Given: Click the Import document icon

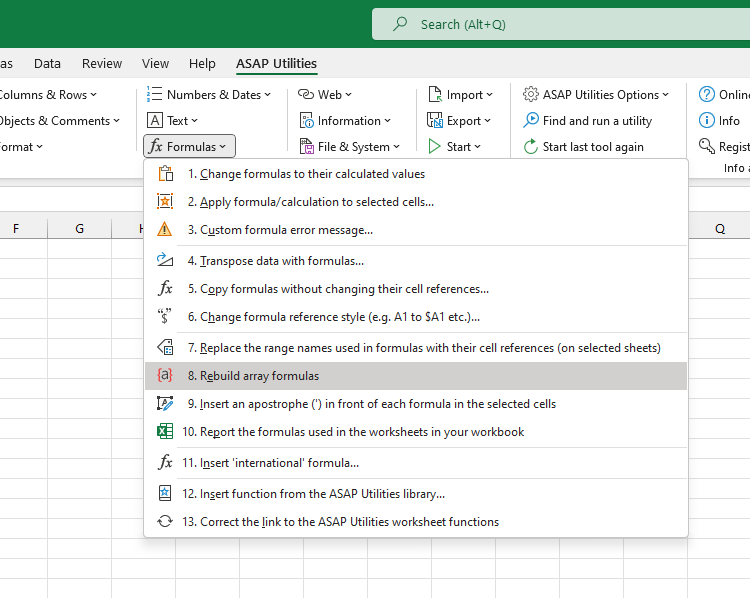Looking at the screenshot, I should [x=435, y=94].
